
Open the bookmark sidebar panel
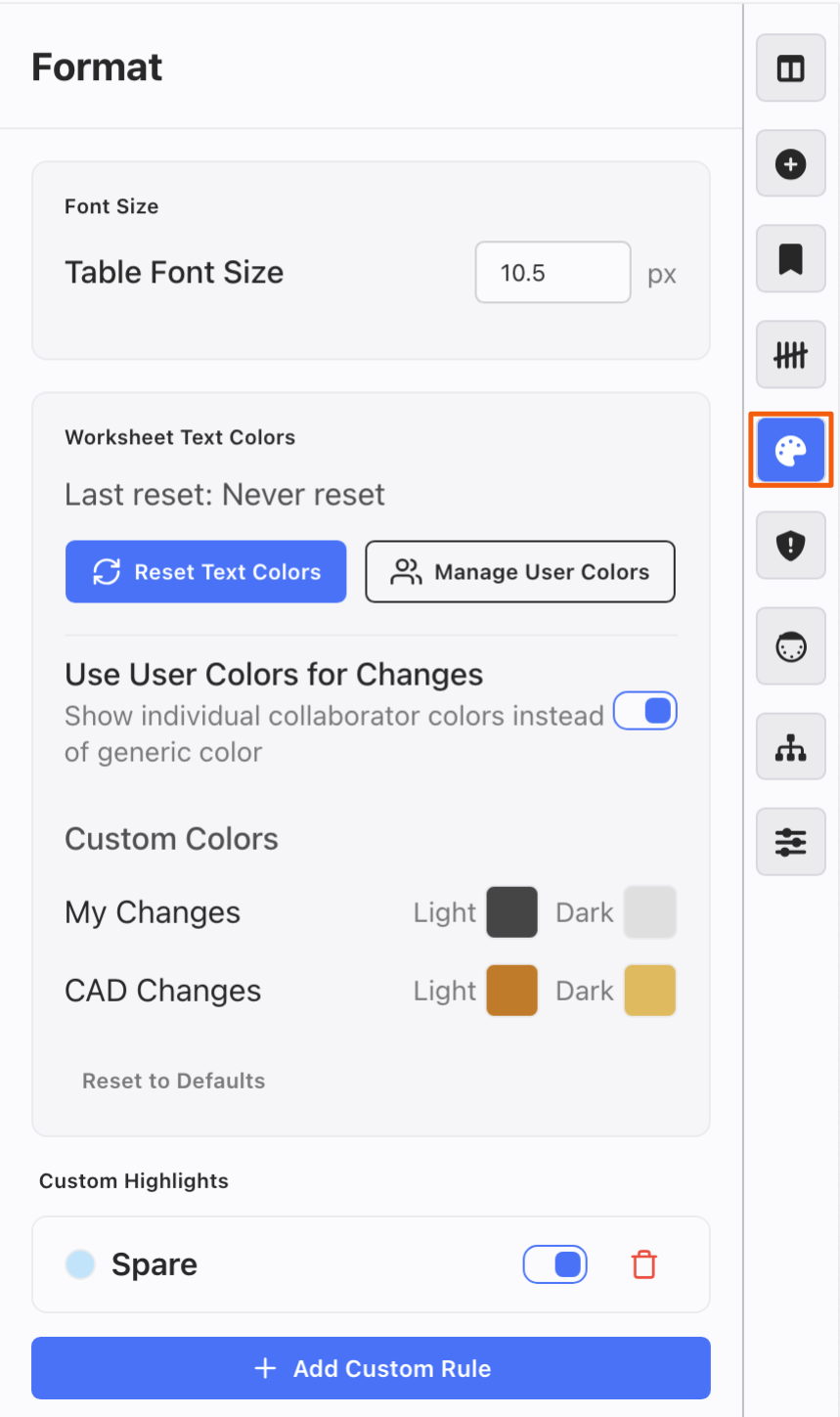(x=790, y=259)
